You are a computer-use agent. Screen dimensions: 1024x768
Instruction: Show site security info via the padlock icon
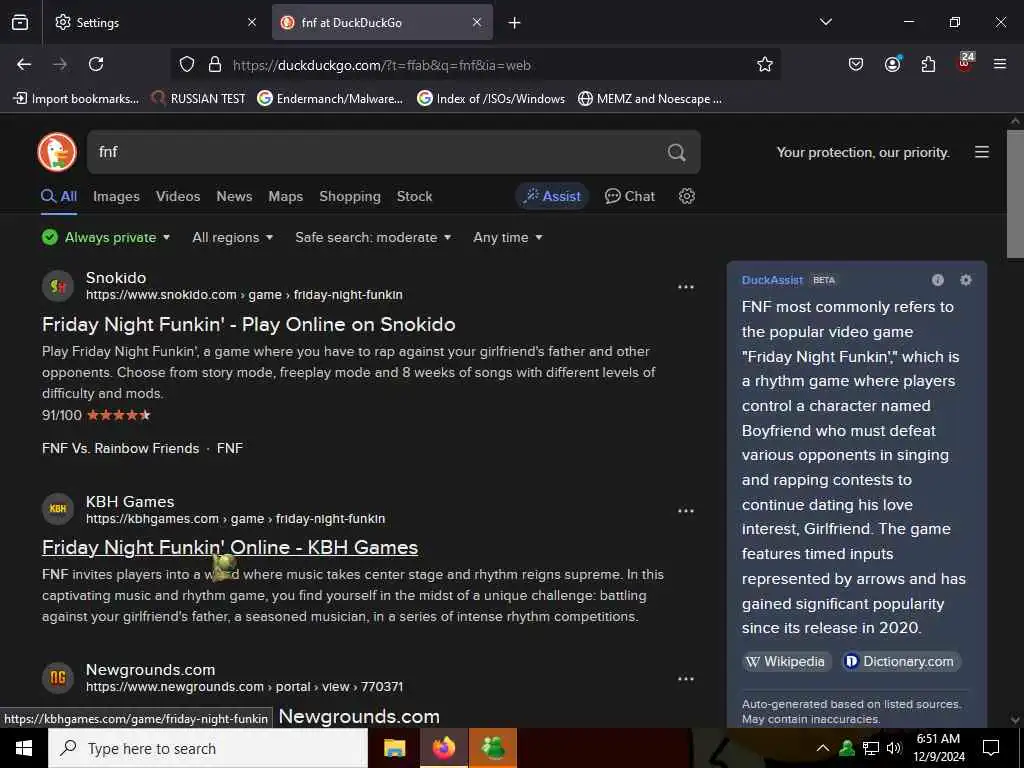click(x=215, y=64)
